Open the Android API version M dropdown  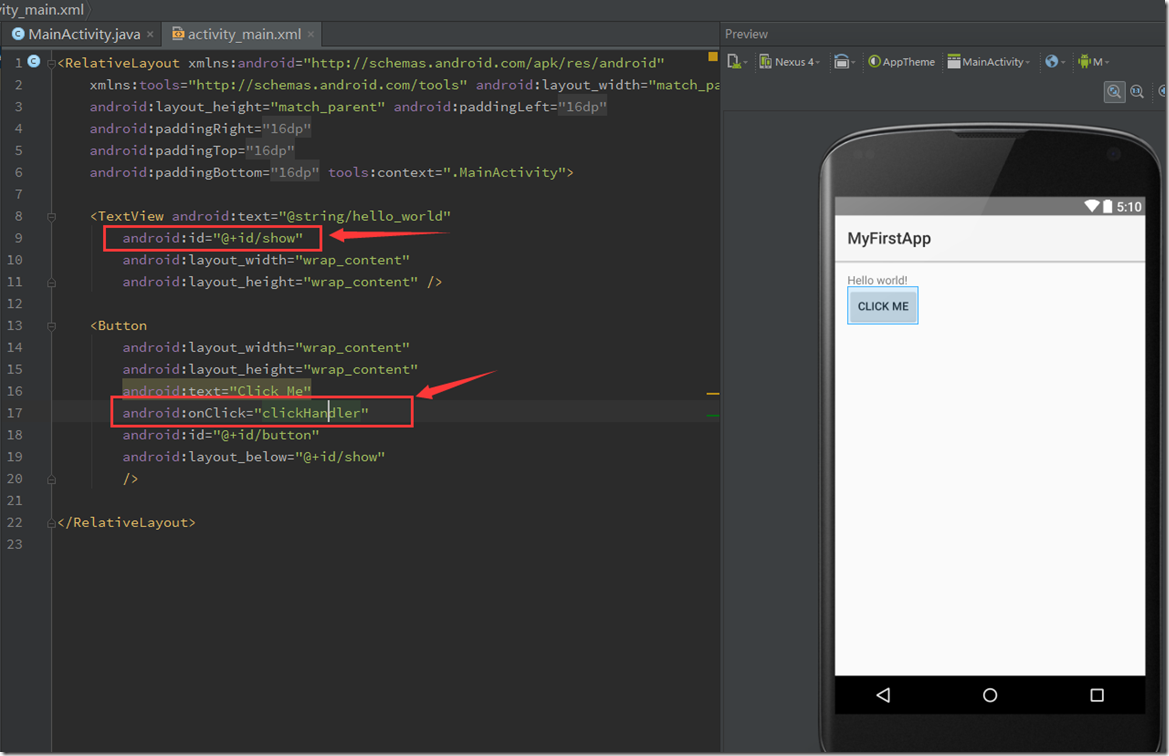1095,62
